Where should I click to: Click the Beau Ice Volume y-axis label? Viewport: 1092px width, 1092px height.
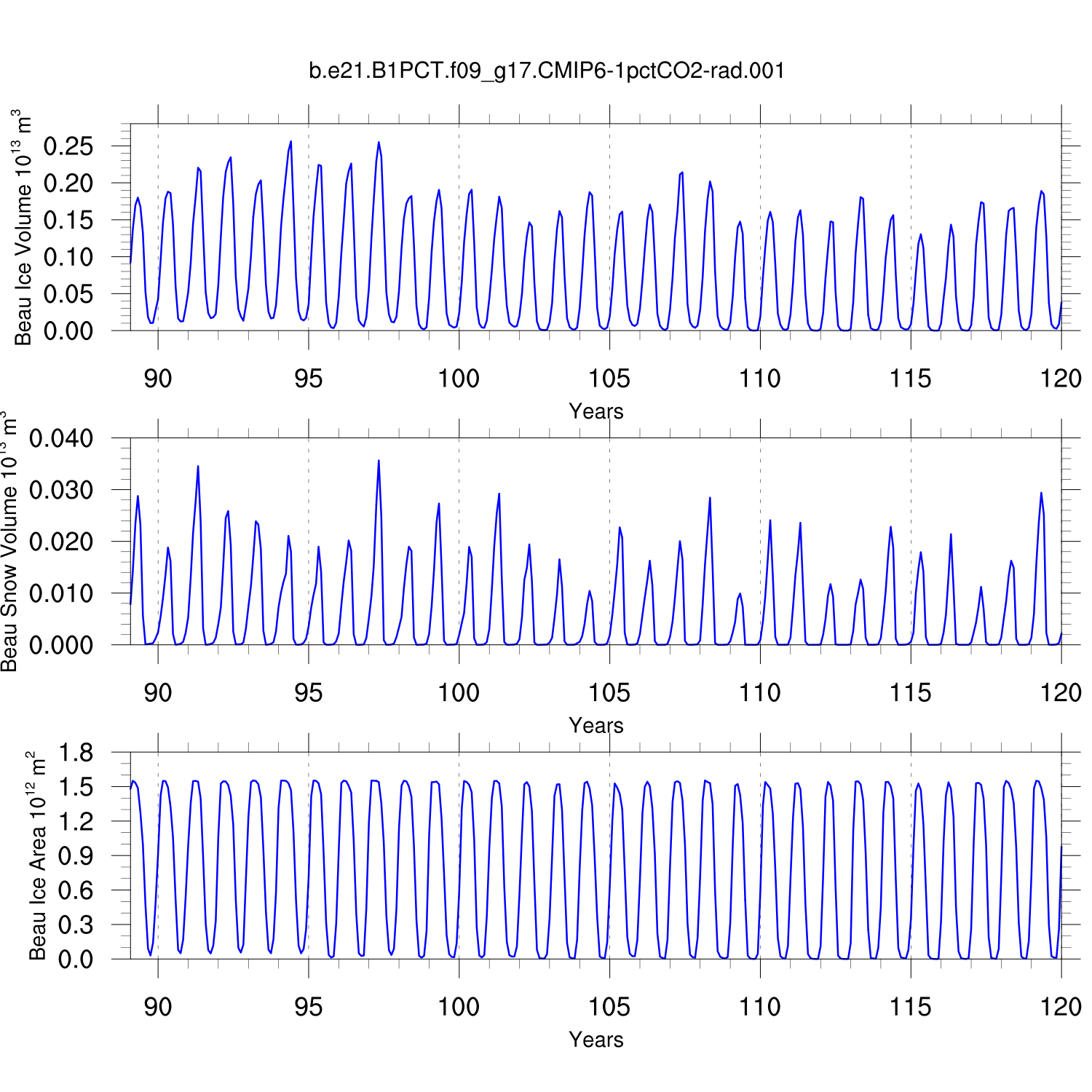[x=23, y=227]
